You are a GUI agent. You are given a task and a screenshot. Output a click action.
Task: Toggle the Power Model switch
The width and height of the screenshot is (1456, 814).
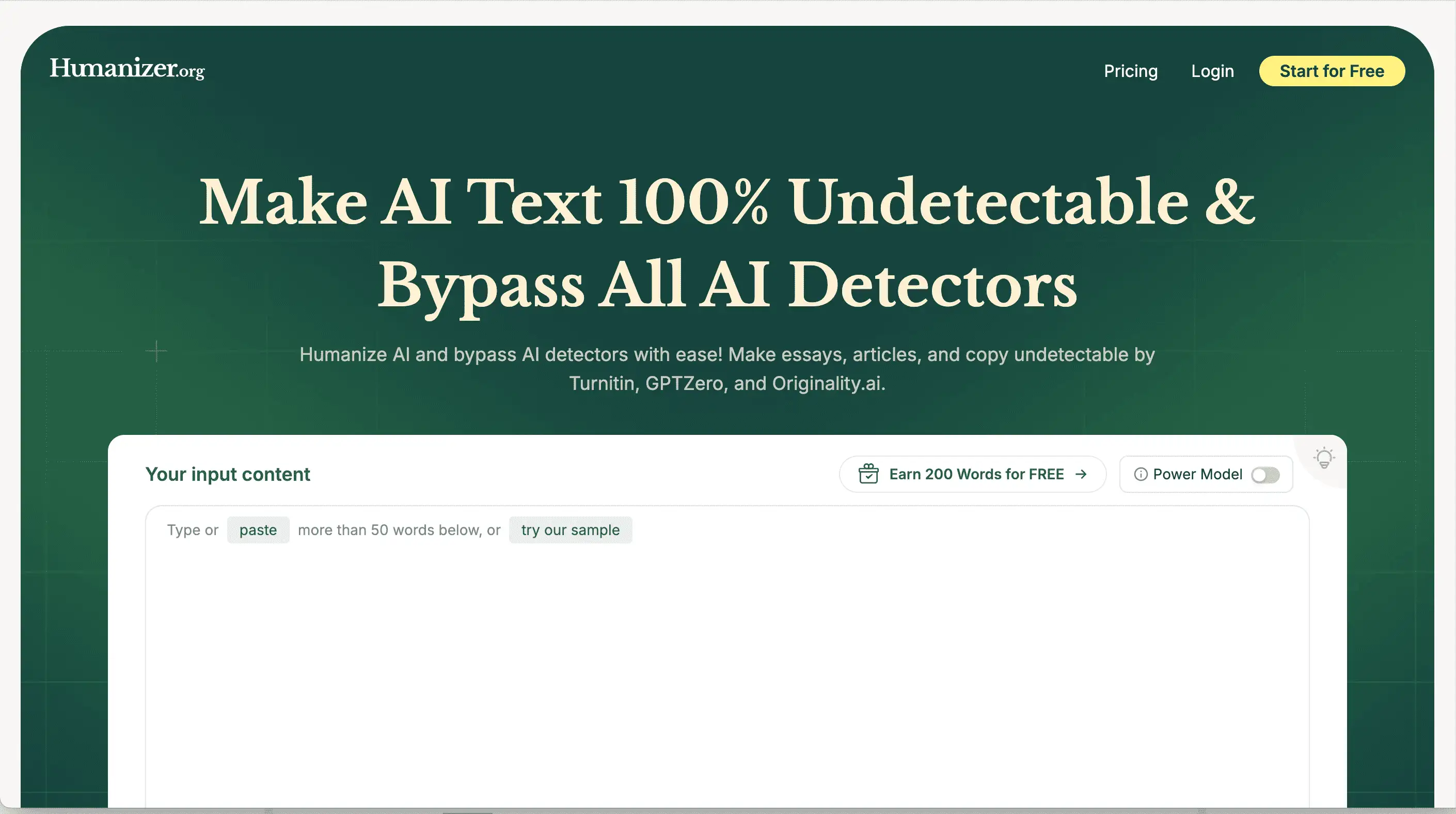point(1265,475)
